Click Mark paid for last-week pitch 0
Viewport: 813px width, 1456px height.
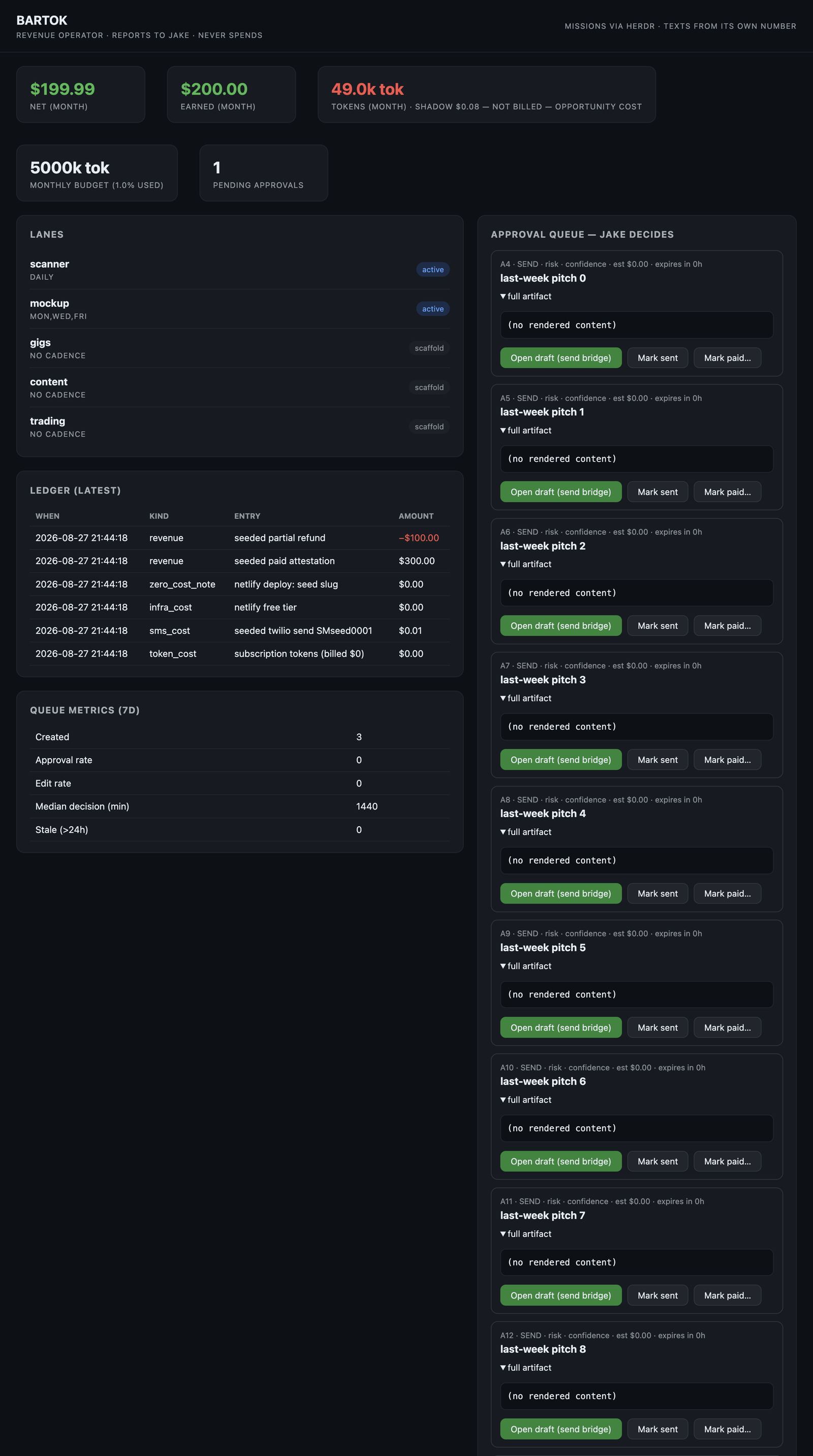coord(727,358)
